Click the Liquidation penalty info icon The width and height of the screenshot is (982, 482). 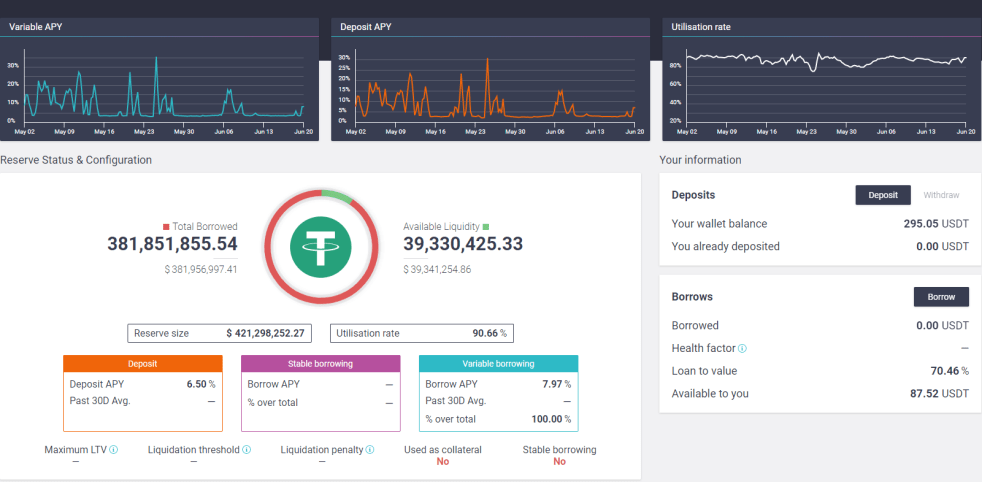tap(370, 450)
